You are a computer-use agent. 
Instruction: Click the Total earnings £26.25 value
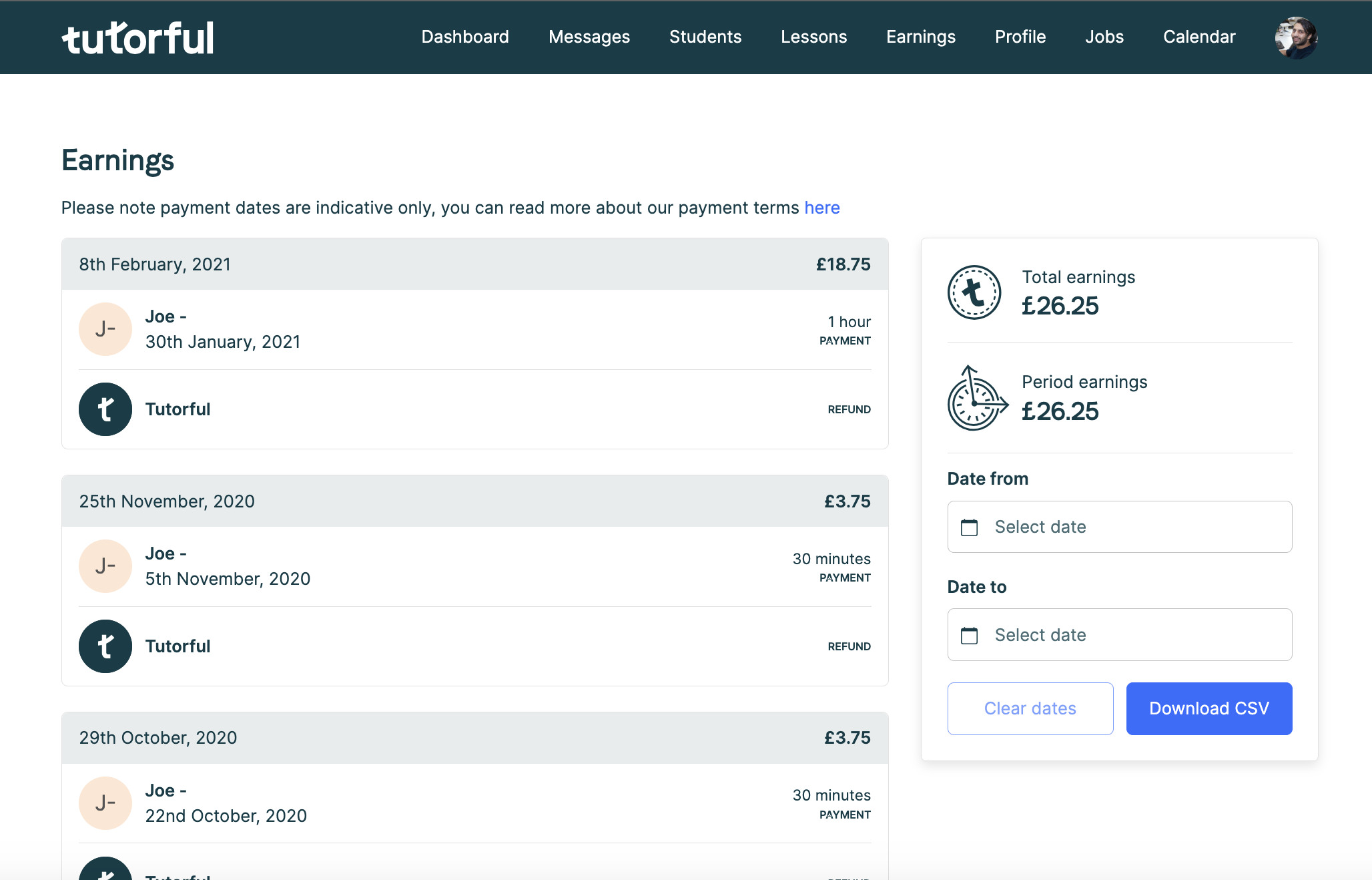coord(1060,306)
